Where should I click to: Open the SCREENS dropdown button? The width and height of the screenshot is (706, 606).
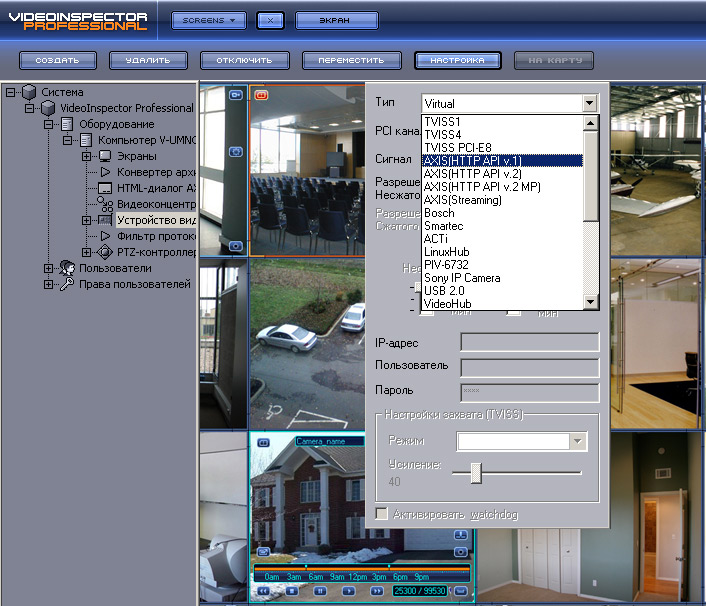pos(208,20)
